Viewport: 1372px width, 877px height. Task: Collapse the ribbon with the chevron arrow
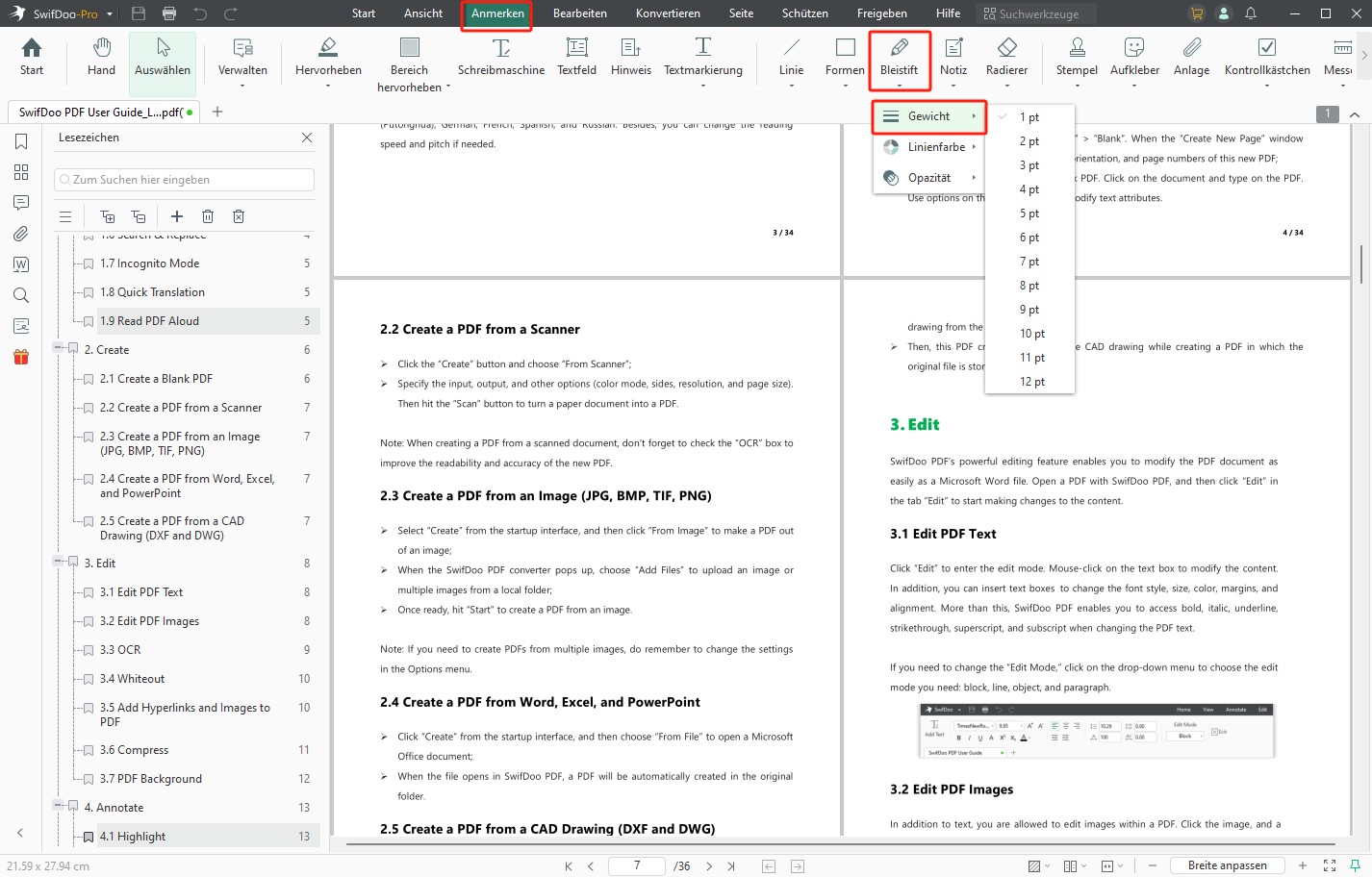coord(1355,114)
